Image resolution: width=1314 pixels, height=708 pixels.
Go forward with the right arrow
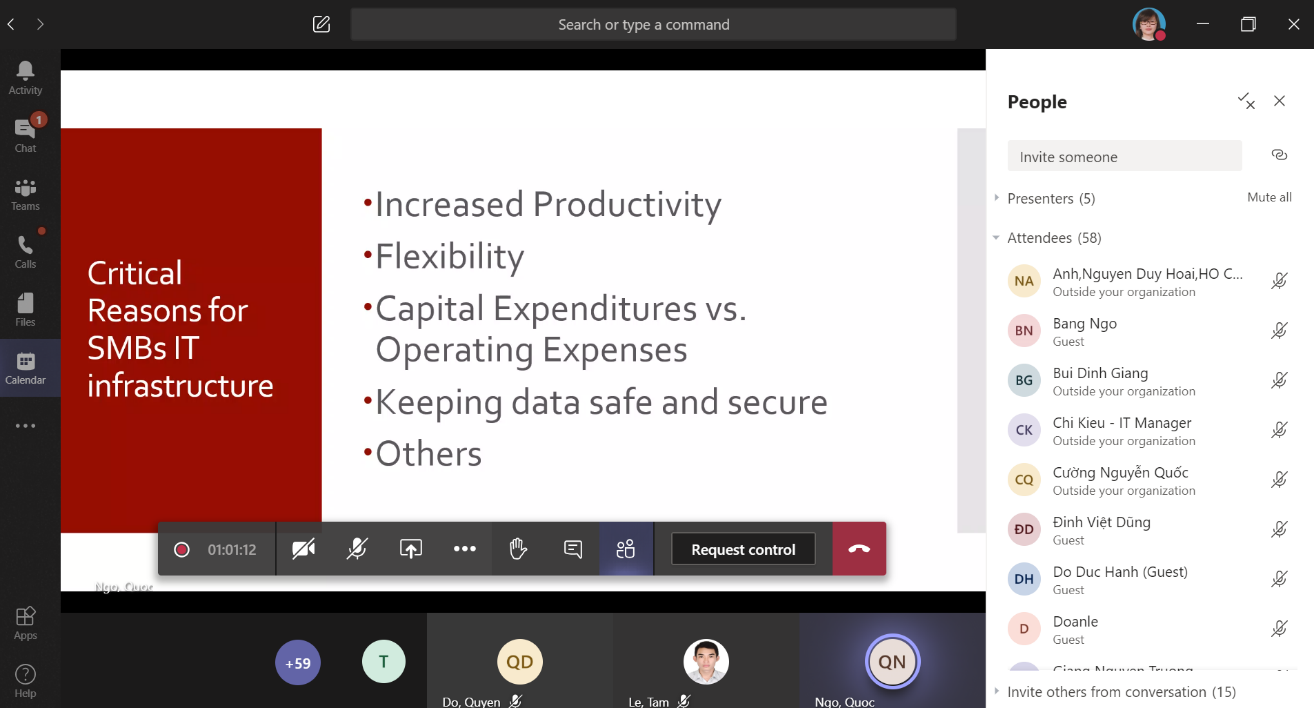coord(40,24)
